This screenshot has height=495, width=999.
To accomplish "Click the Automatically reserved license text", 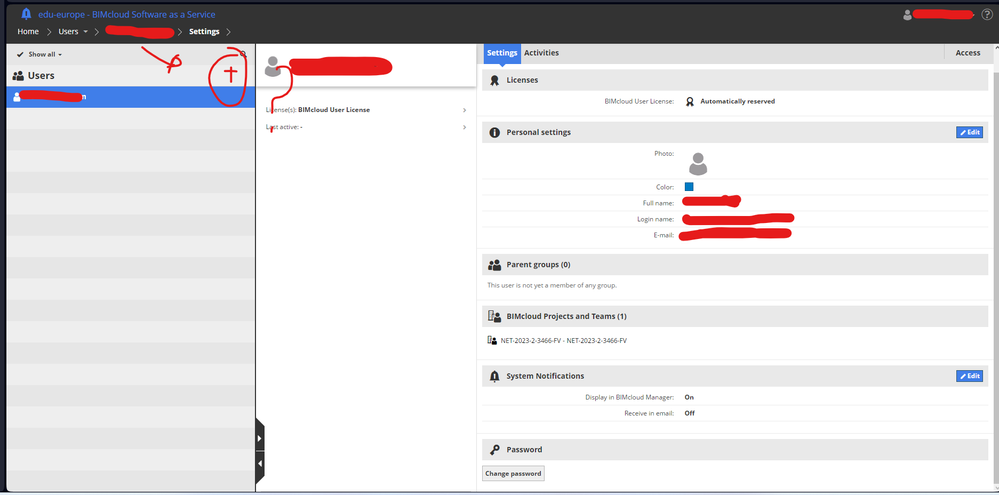I will coord(737,101).
